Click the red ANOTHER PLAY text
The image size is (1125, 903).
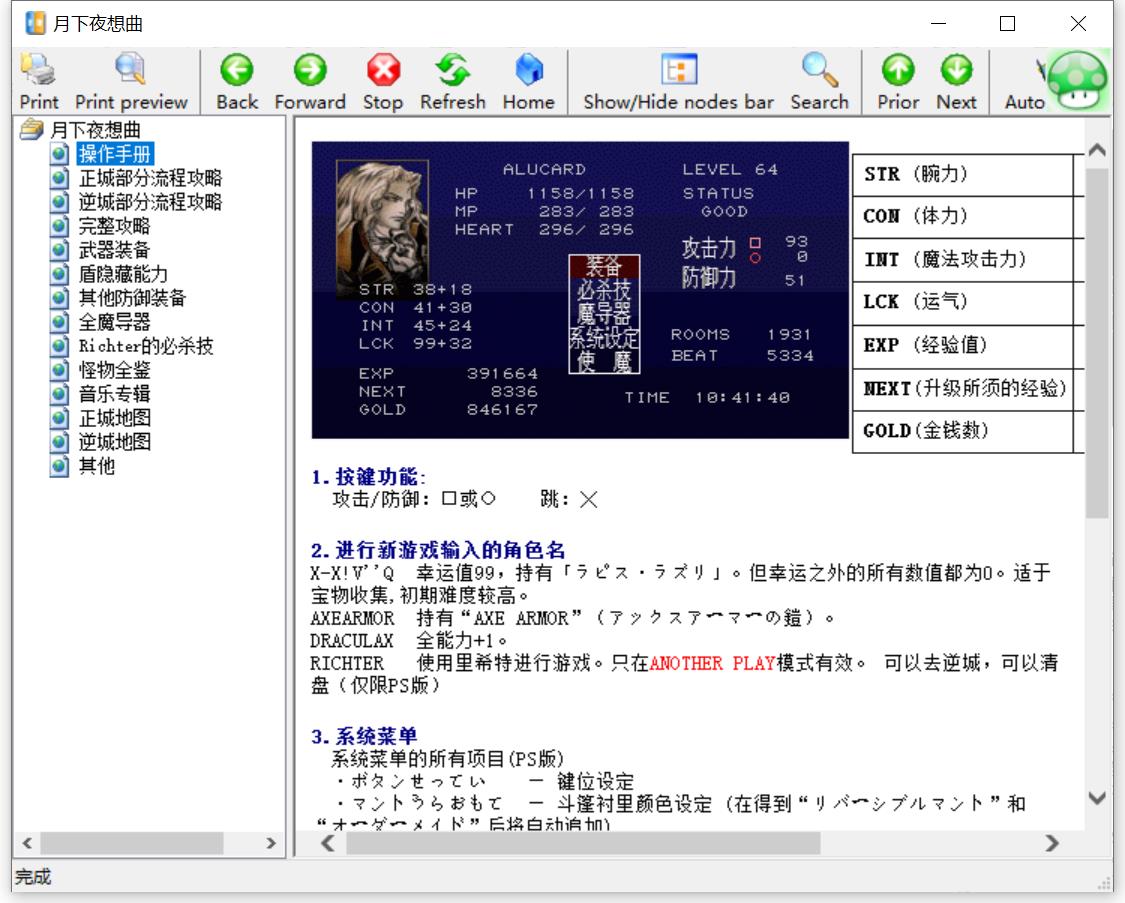(712, 663)
